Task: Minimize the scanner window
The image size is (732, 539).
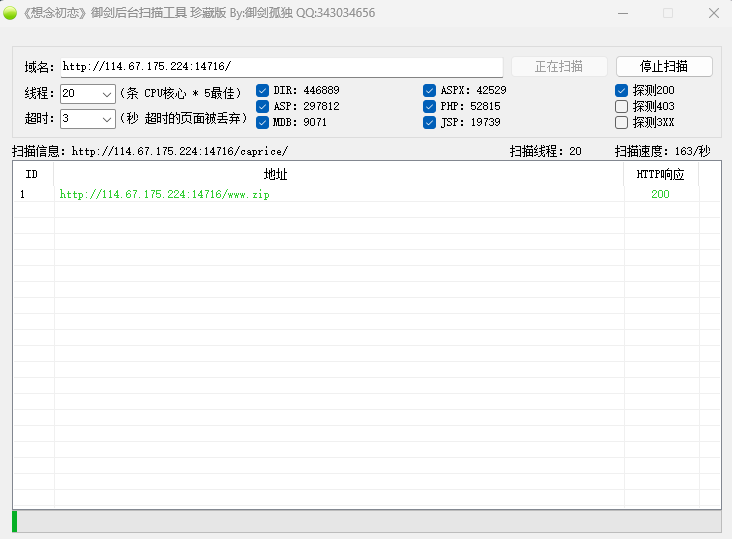Action: point(622,14)
